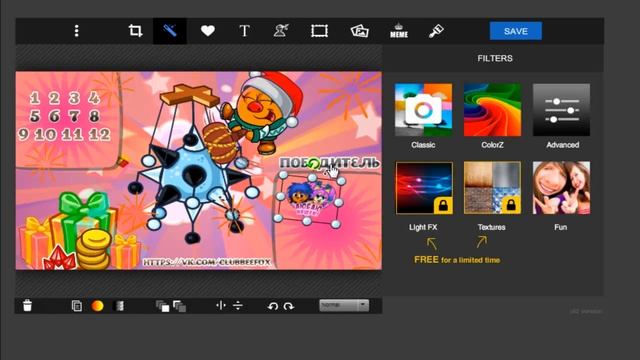
Task: Click the Textures label
Action: 491,227
